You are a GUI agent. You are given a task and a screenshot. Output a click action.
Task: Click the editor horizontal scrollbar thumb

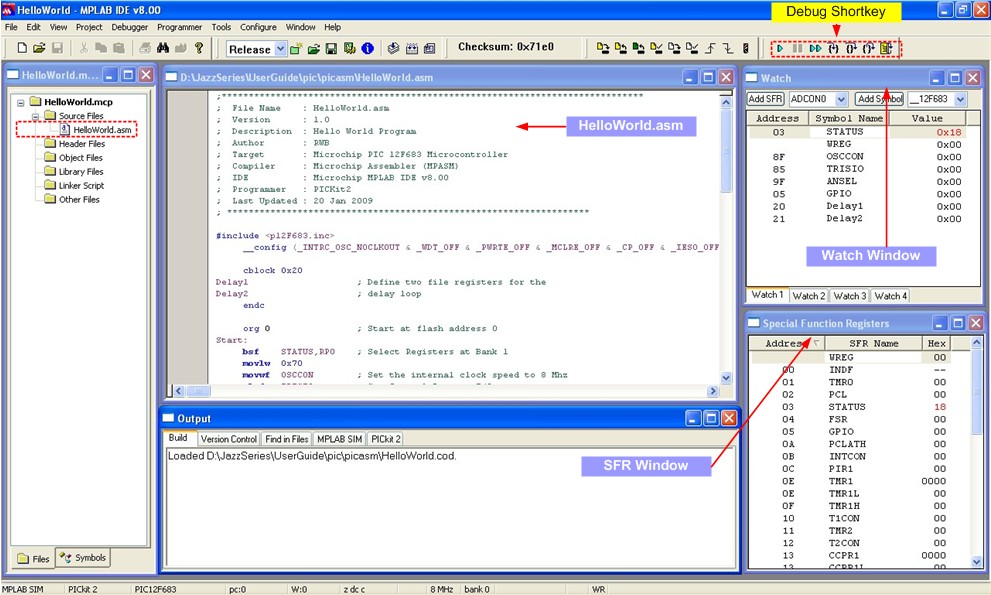point(198,391)
